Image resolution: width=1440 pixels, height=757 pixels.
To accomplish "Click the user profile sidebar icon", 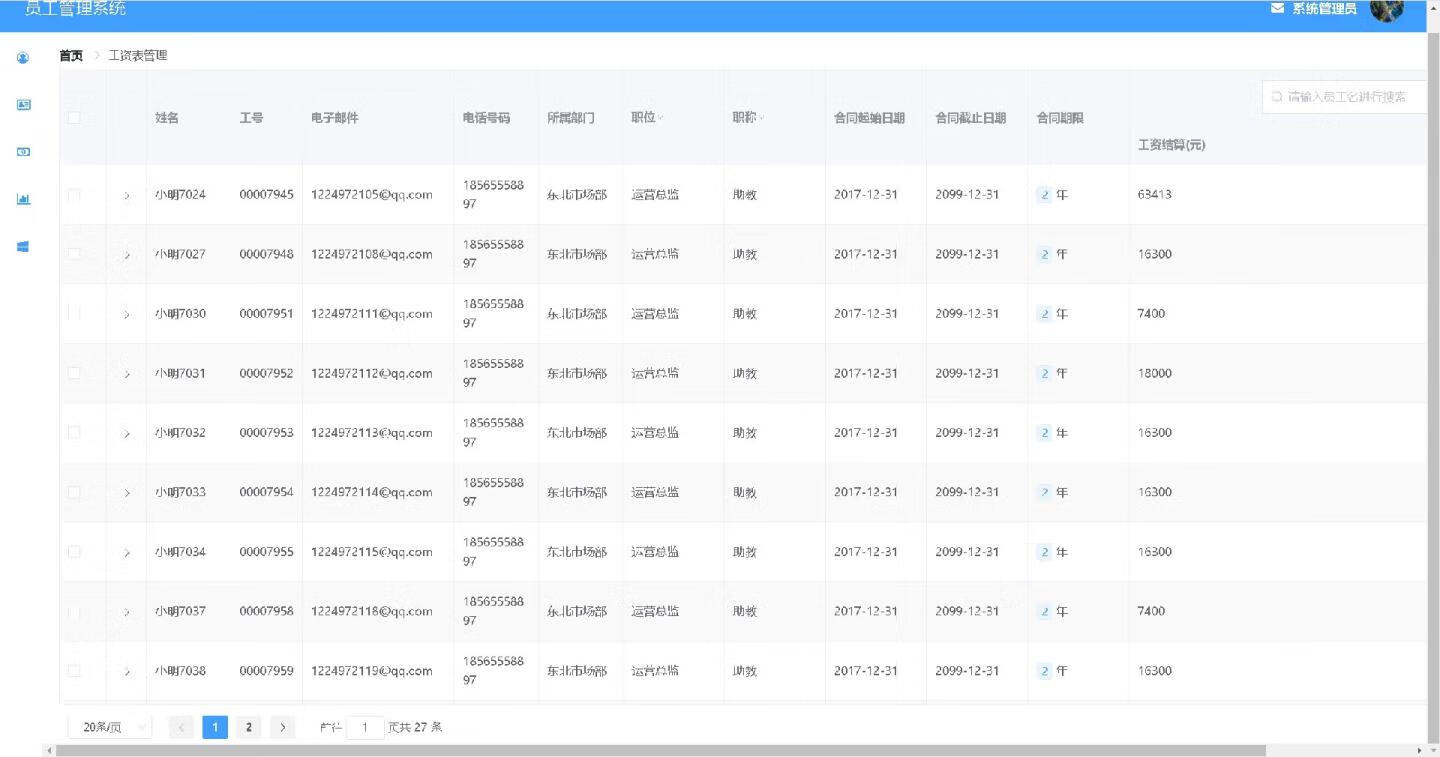I will click(x=23, y=58).
